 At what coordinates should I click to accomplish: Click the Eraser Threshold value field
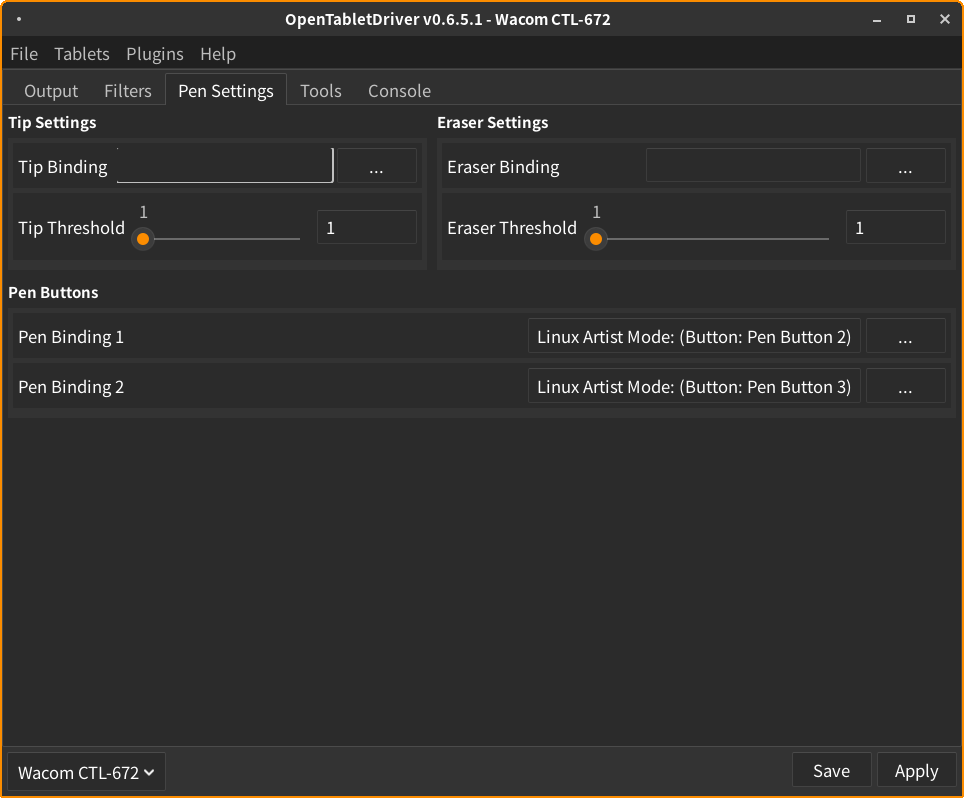click(x=896, y=227)
